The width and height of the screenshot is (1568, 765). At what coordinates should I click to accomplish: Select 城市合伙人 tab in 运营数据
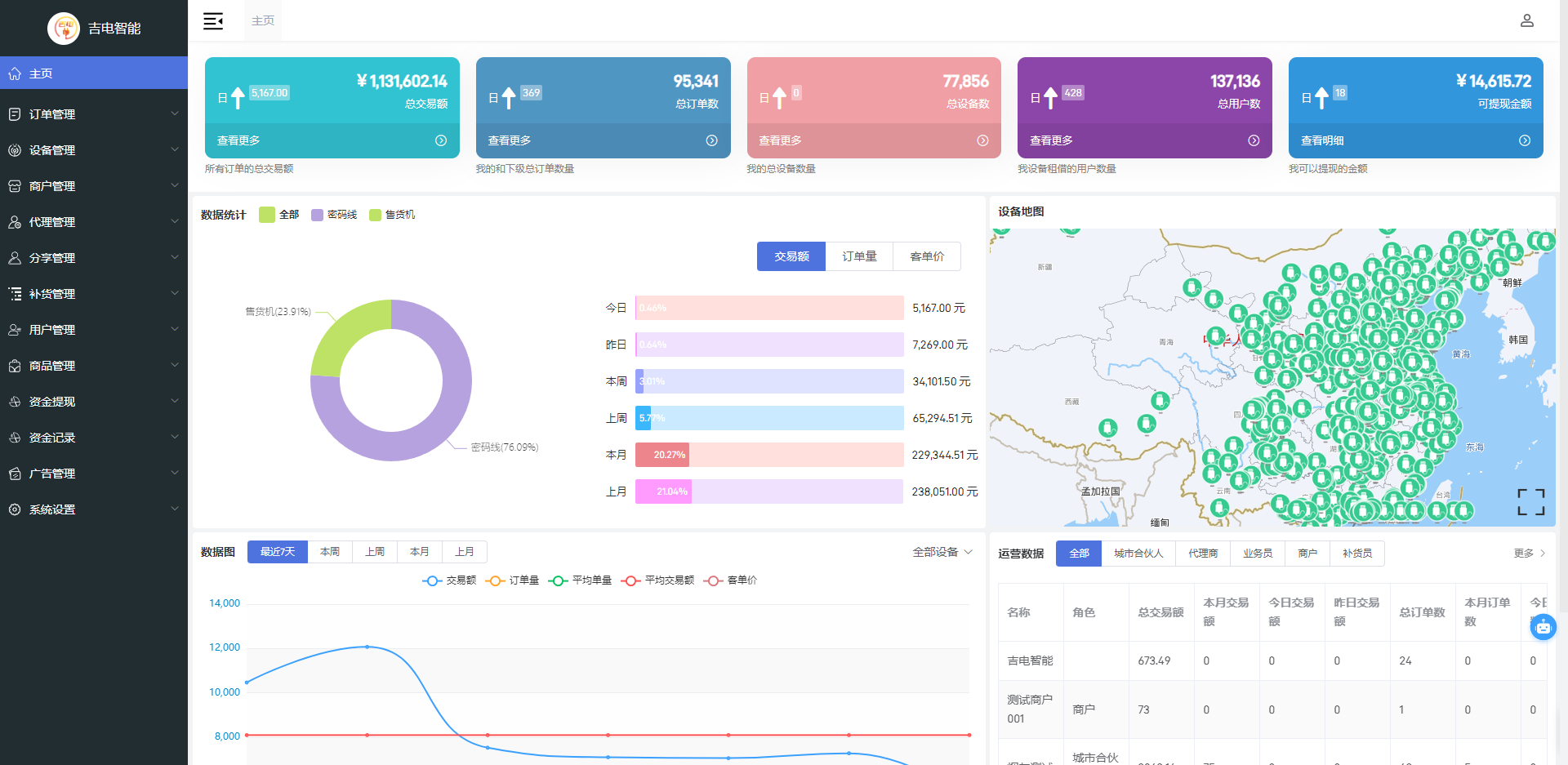pyautogui.click(x=1138, y=553)
